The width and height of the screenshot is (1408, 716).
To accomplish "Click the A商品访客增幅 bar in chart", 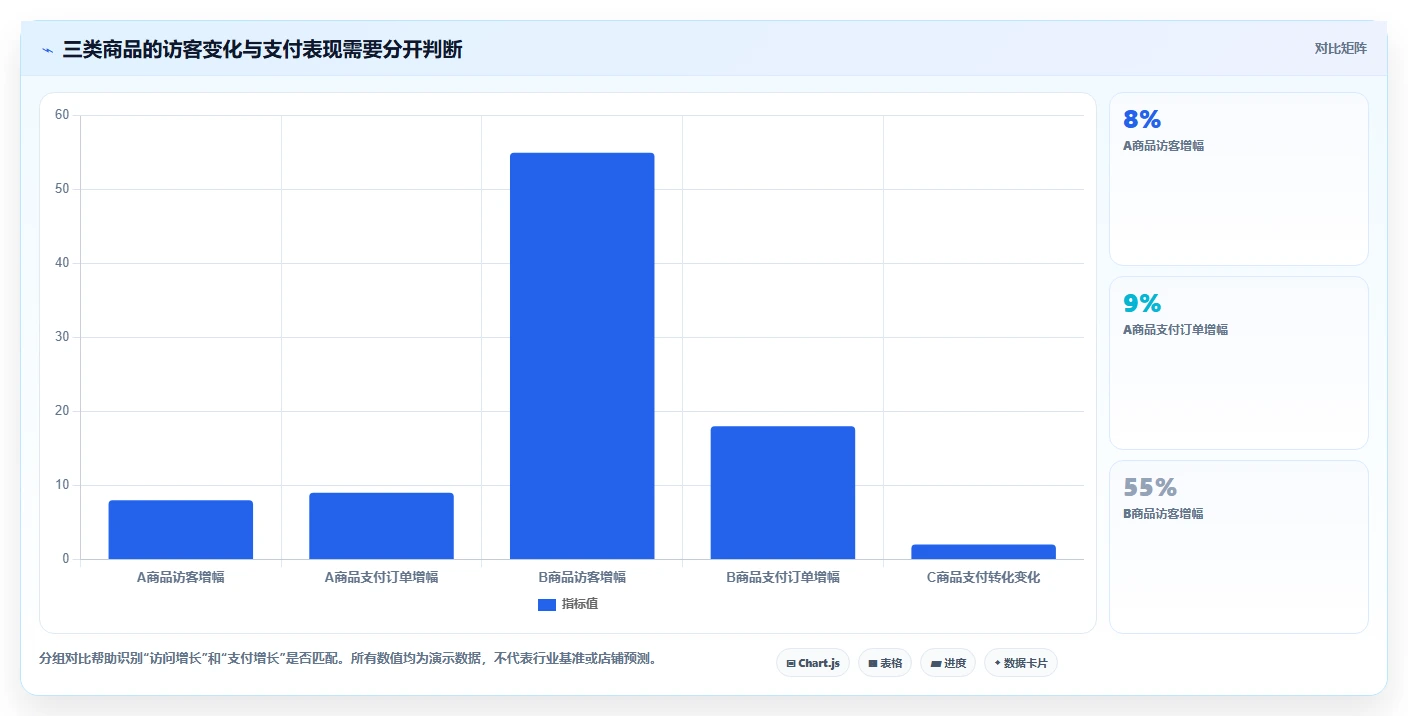I will (181, 530).
